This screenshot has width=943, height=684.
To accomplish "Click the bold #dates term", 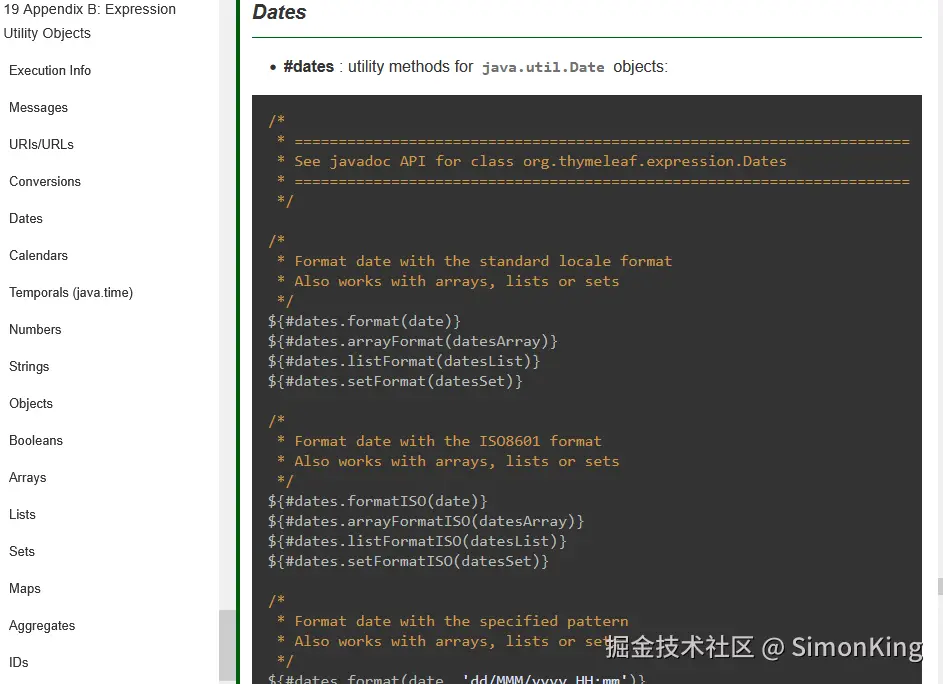I will 309,66.
